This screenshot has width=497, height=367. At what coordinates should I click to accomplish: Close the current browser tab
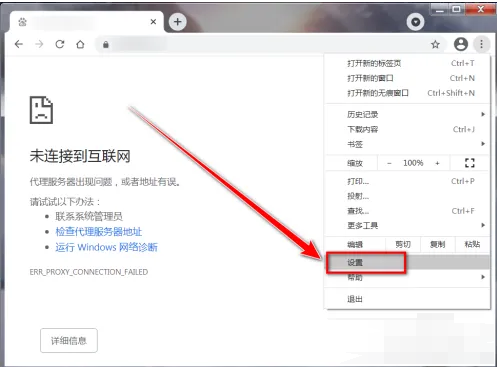153,22
